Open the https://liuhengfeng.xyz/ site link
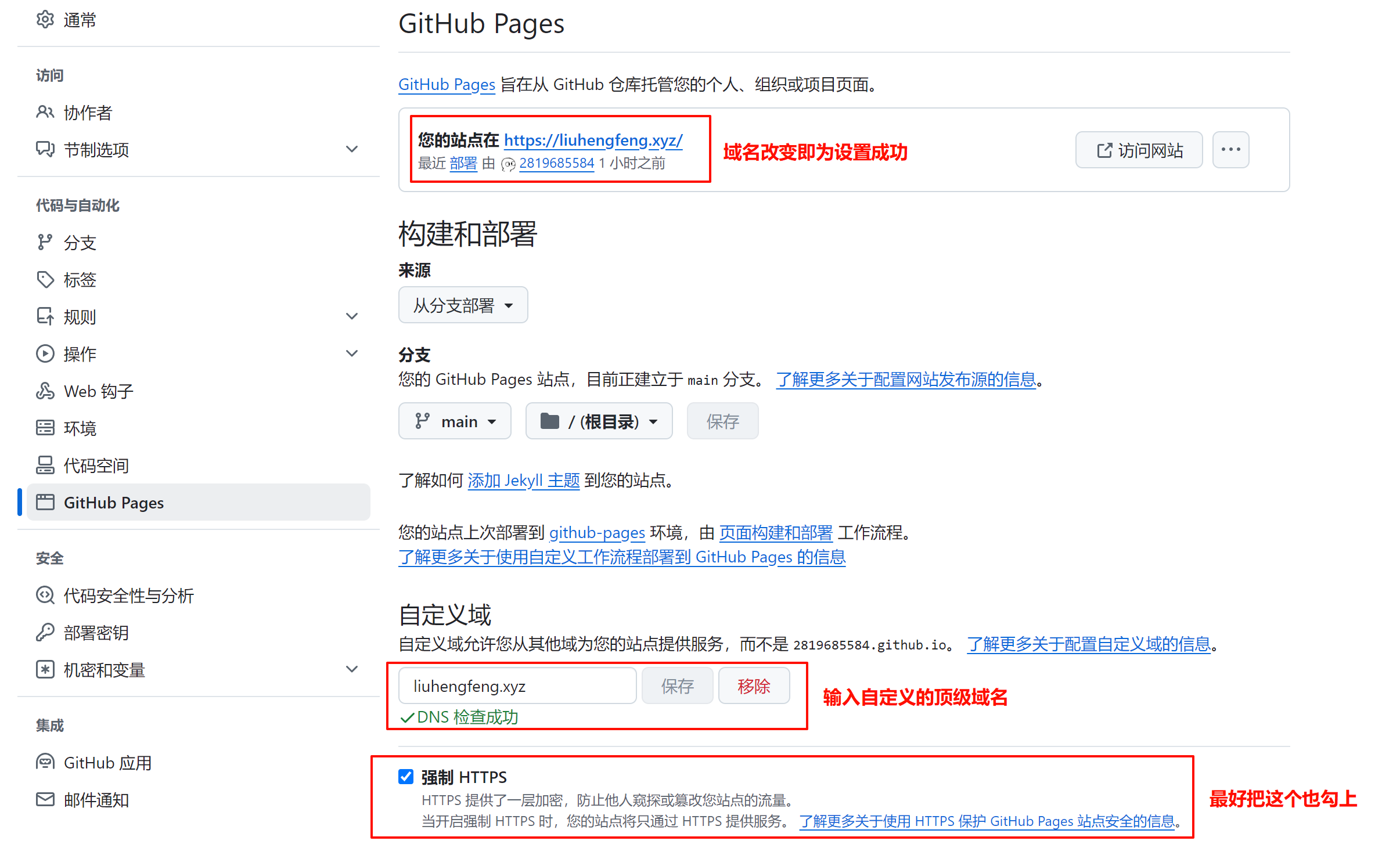1400x848 pixels. tap(592, 140)
